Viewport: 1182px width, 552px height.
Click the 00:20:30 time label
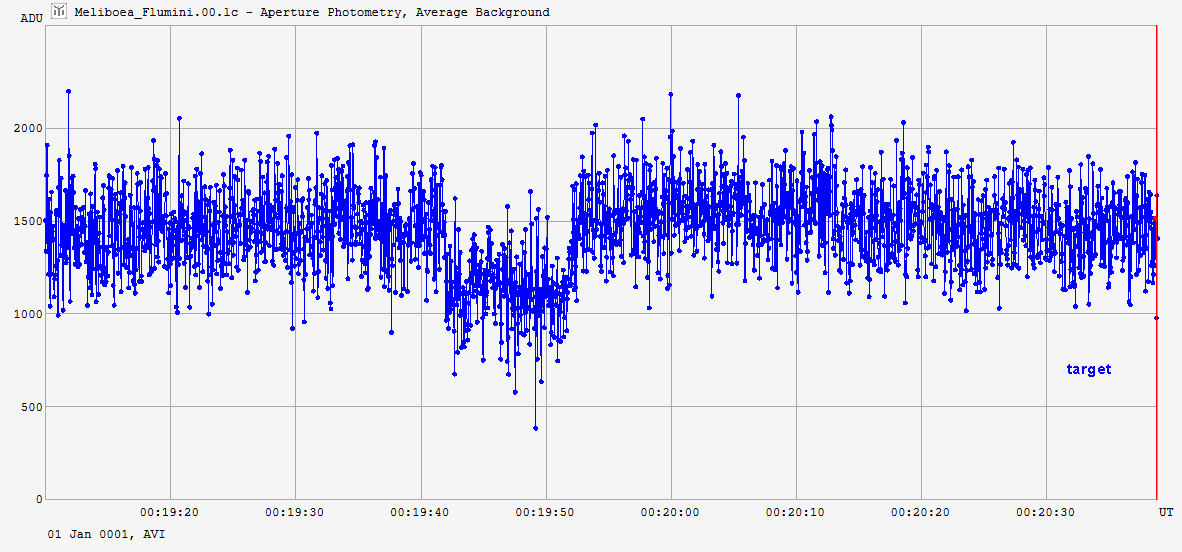1046,512
